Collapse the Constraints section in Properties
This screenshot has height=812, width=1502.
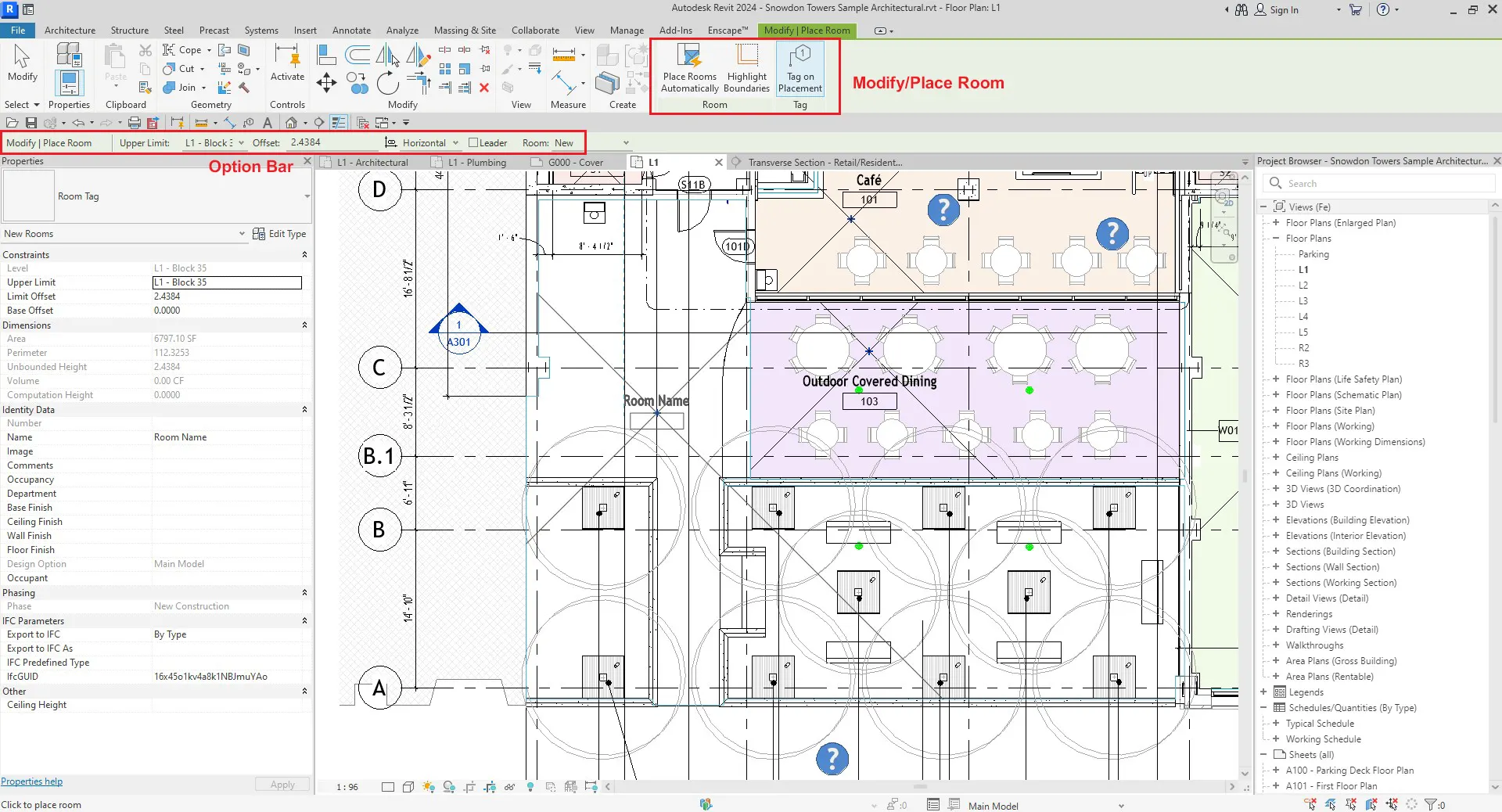304,255
